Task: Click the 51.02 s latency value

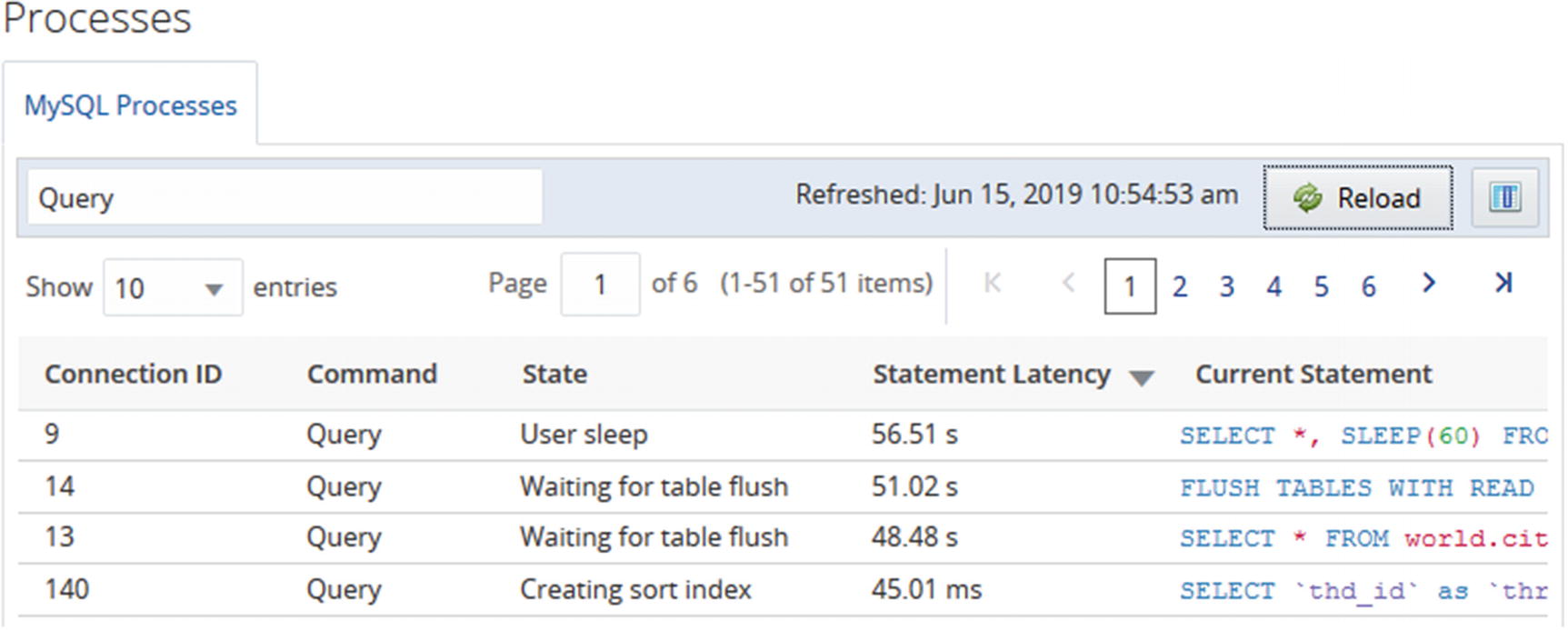Action: [x=914, y=486]
